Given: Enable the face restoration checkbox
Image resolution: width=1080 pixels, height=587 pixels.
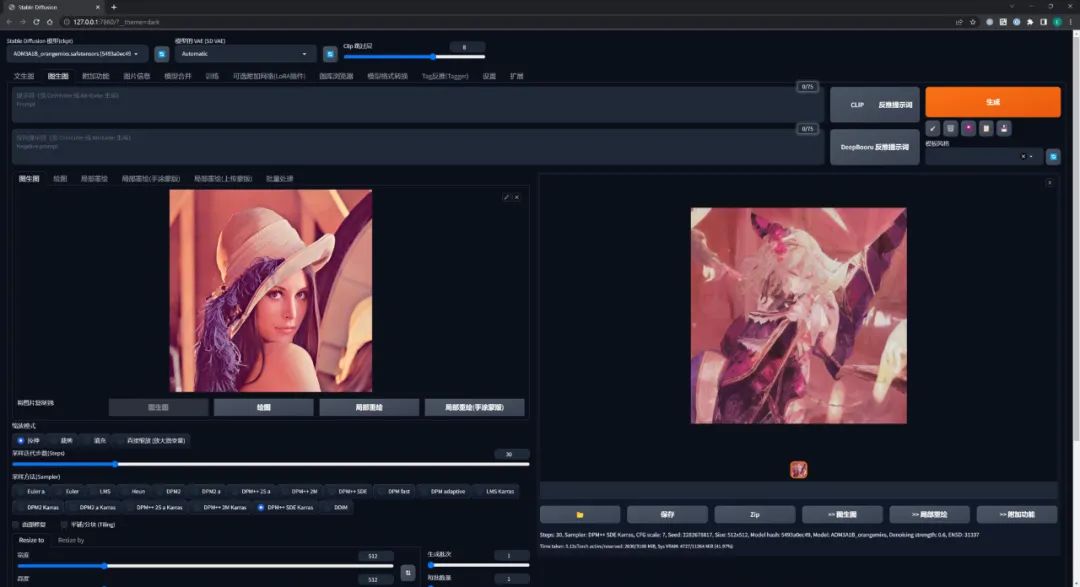Looking at the screenshot, I should [x=29, y=524].
